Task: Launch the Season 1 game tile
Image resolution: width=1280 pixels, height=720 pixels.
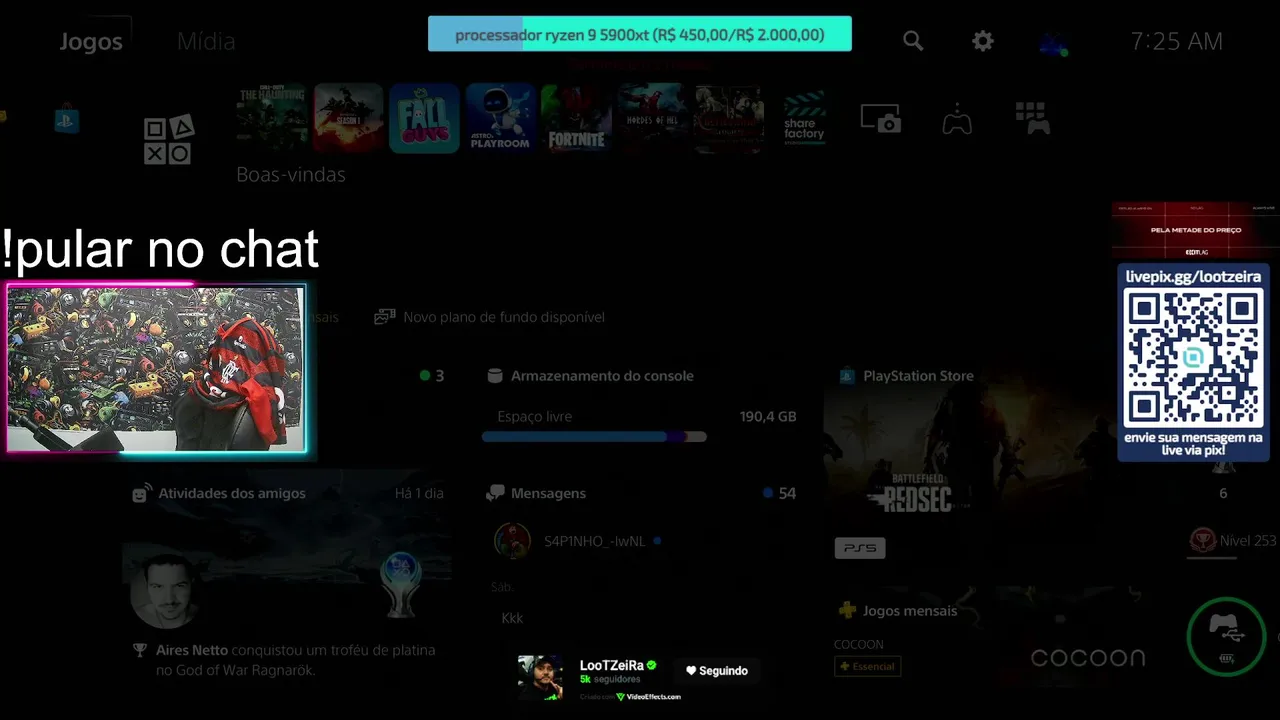Action: point(348,118)
